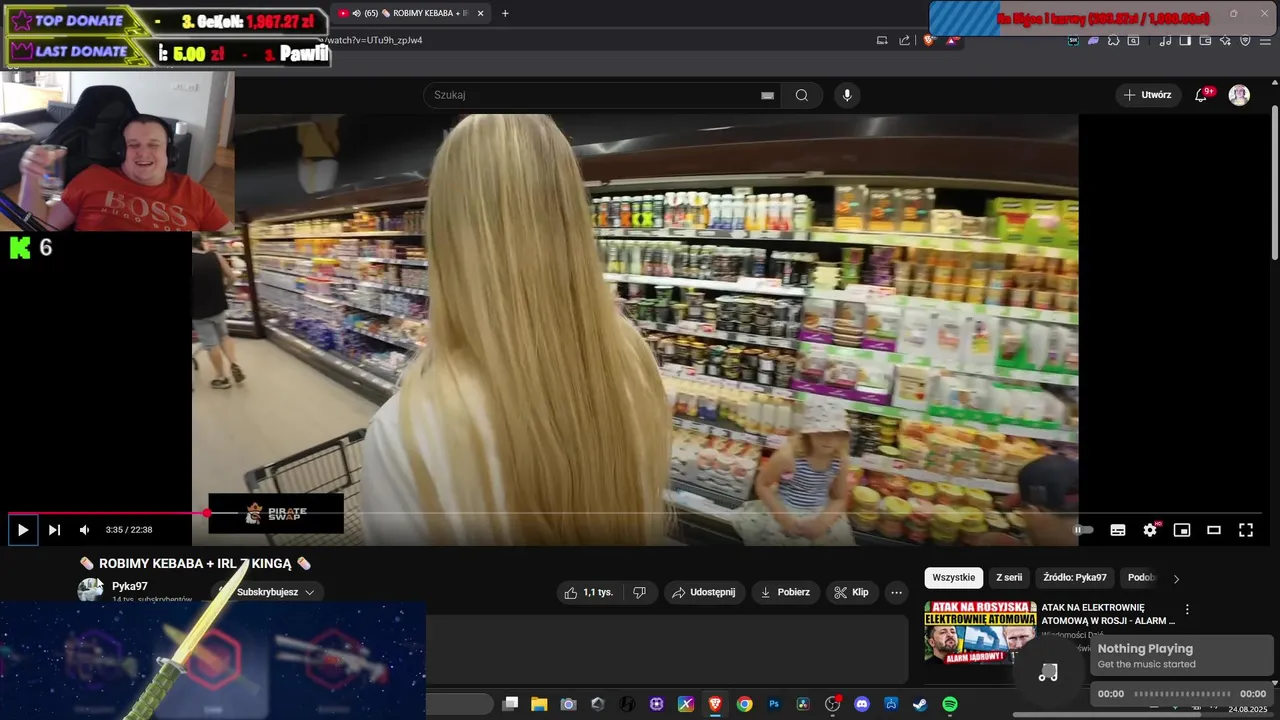Toggle the browser sidebar panel

pos(1185,41)
